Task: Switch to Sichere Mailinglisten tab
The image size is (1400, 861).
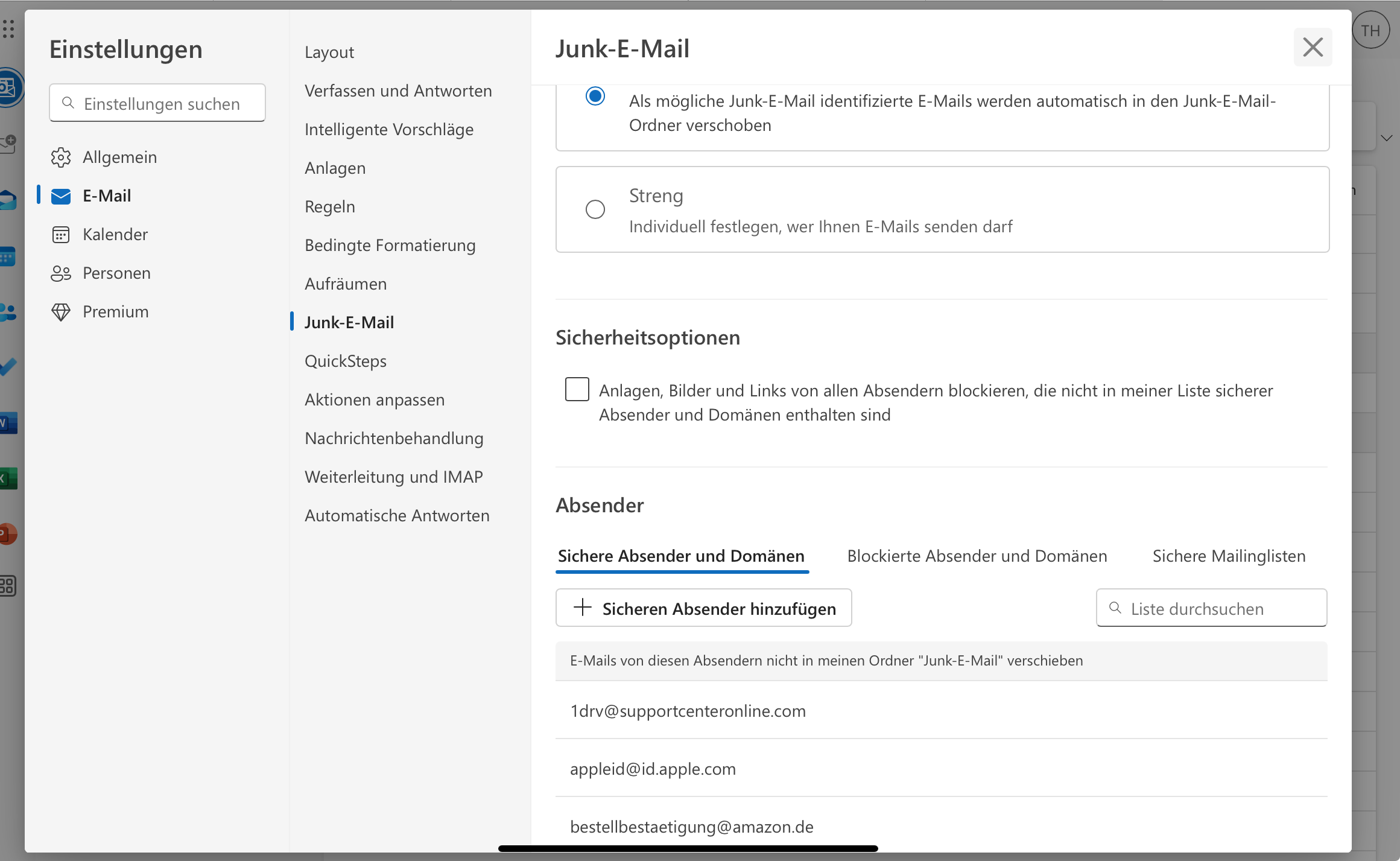Action: [x=1229, y=556]
